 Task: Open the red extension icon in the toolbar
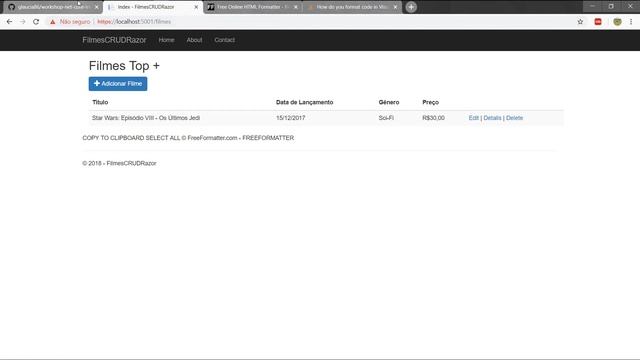[598, 22]
